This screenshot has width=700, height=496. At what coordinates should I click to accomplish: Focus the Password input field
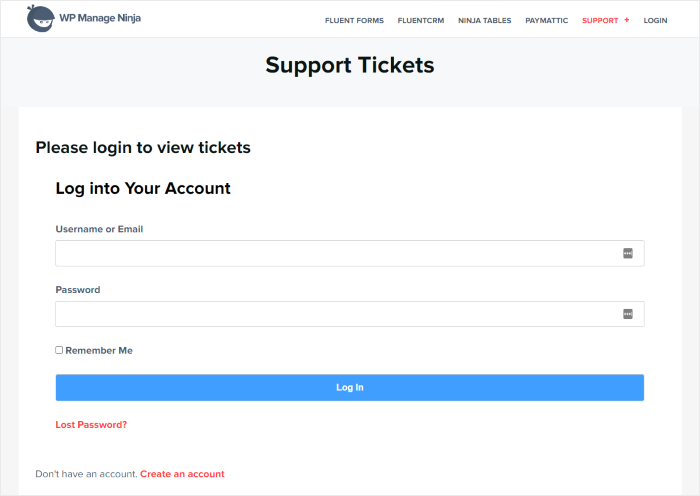(335, 314)
